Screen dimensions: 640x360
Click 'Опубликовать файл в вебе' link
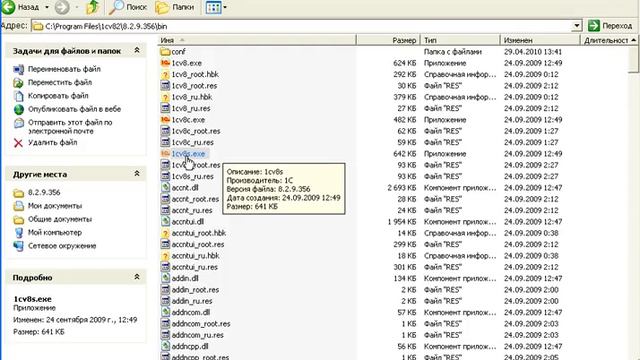click(x=74, y=109)
